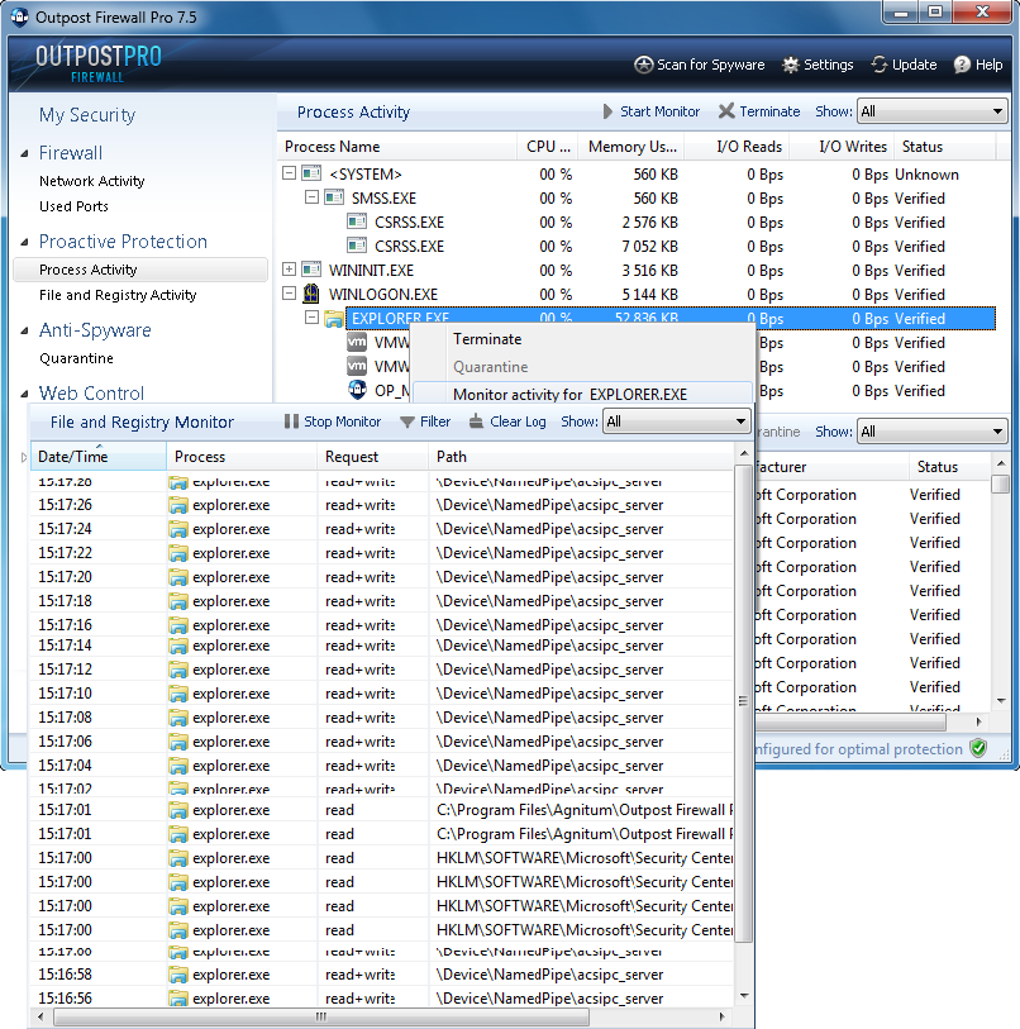The height and width of the screenshot is (1029, 1020).
Task: Open the My Security page
Action: [87, 116]
